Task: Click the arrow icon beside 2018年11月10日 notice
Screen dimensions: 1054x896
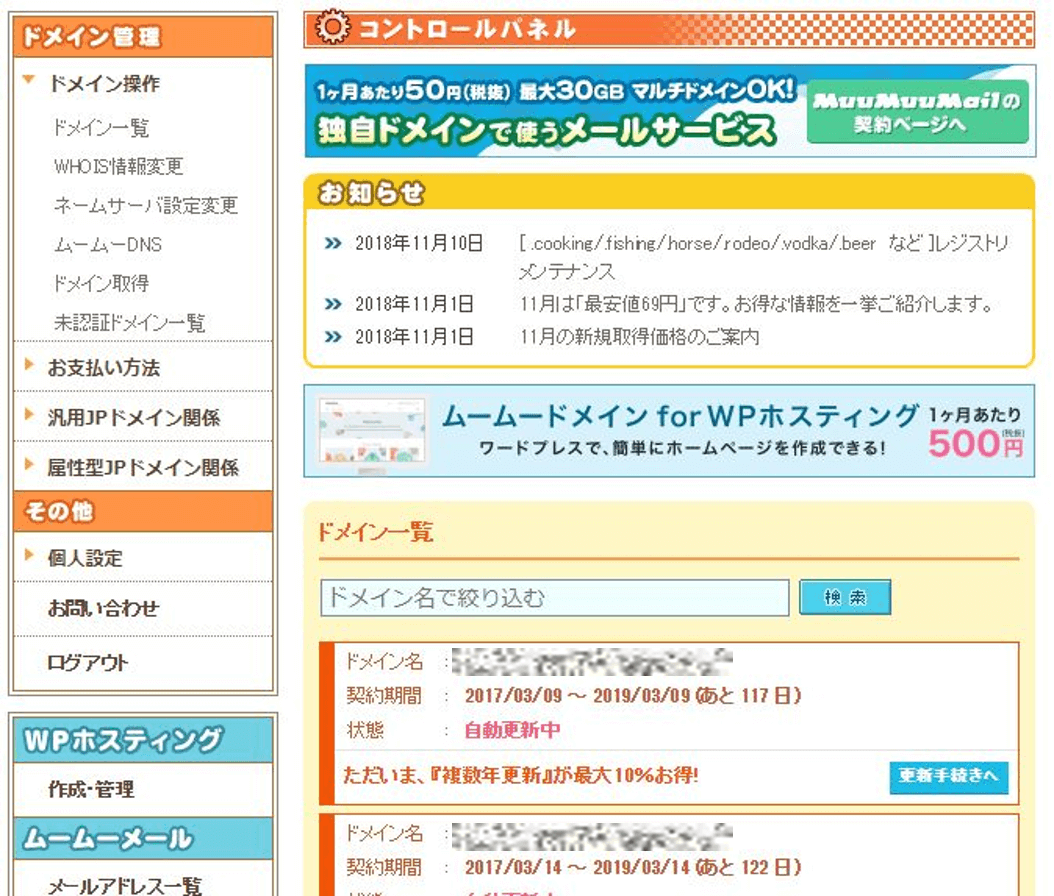Action: (333, 244)
